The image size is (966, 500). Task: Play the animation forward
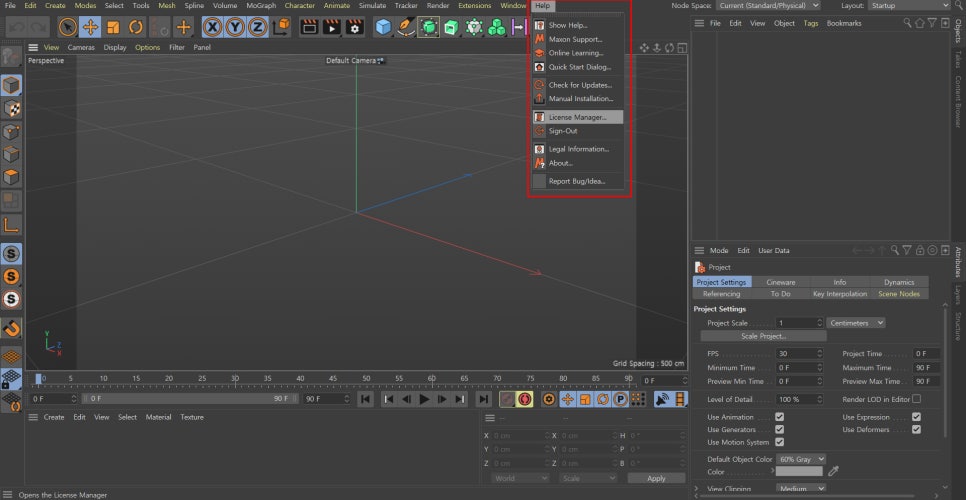pyautogui.click(x=424, y=399)
